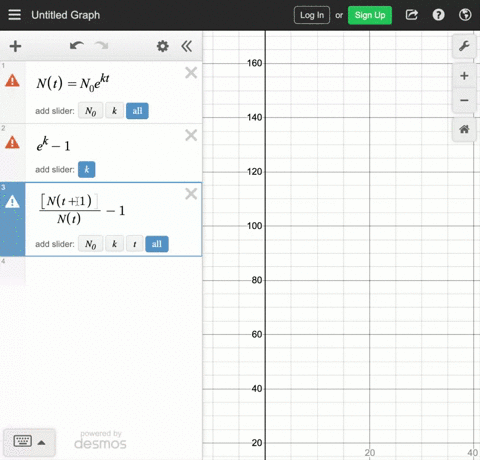The height and width of the screenshot is (460, 480).
Task: Open the help question mark icon
Action: tap(438, 15)
